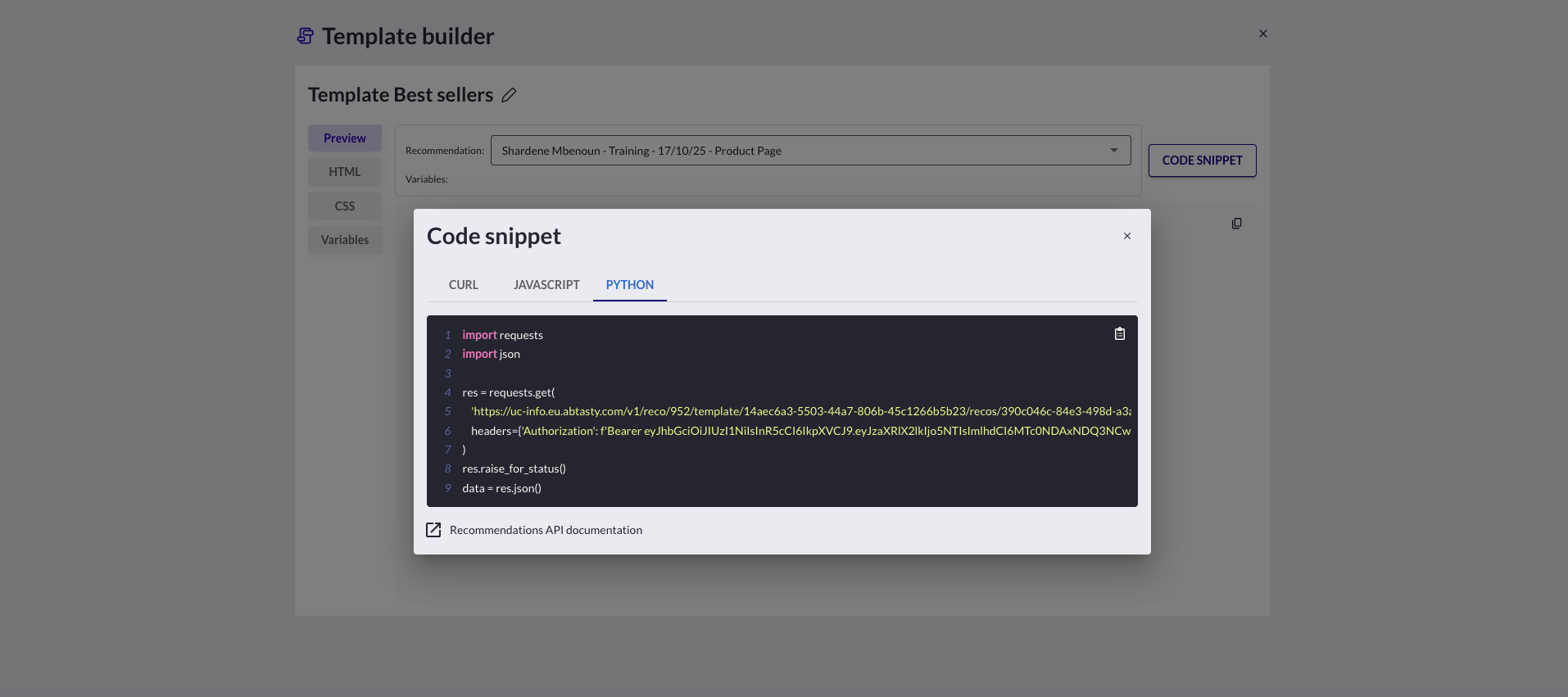Close the Template builder panel
Image resolution: width=1568 pixels, height=697 pixels.
tap(1262, 34)
